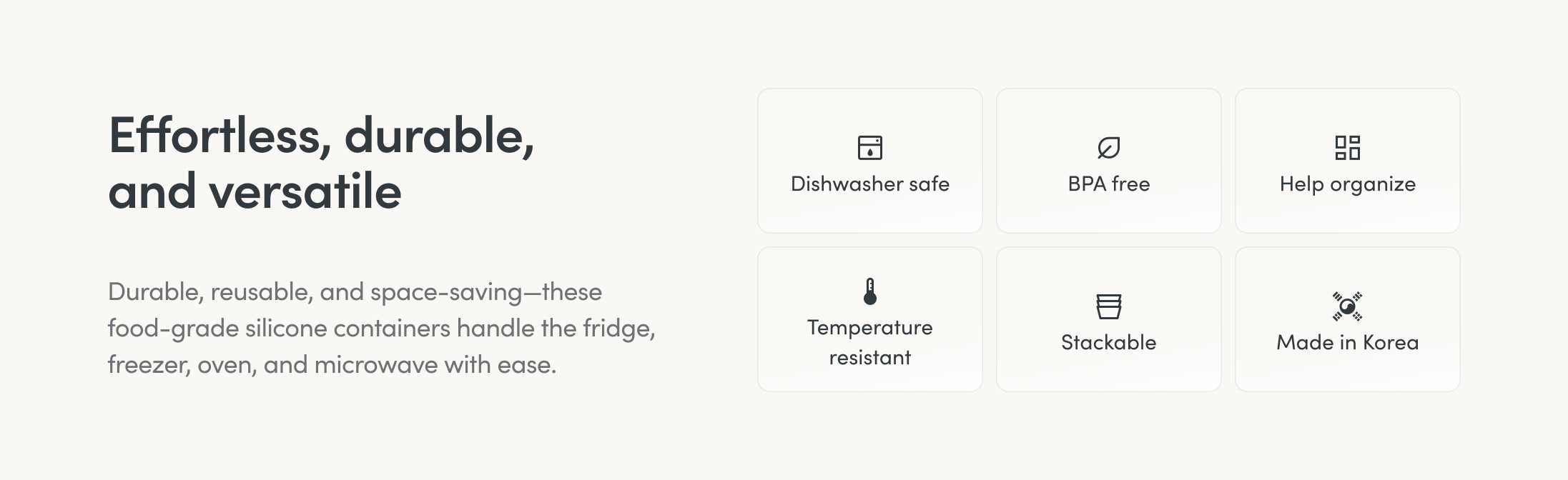Click the description paragraph about silicone containers
Viewport: 1568px width, 480px height.
[x=382, y=329]
